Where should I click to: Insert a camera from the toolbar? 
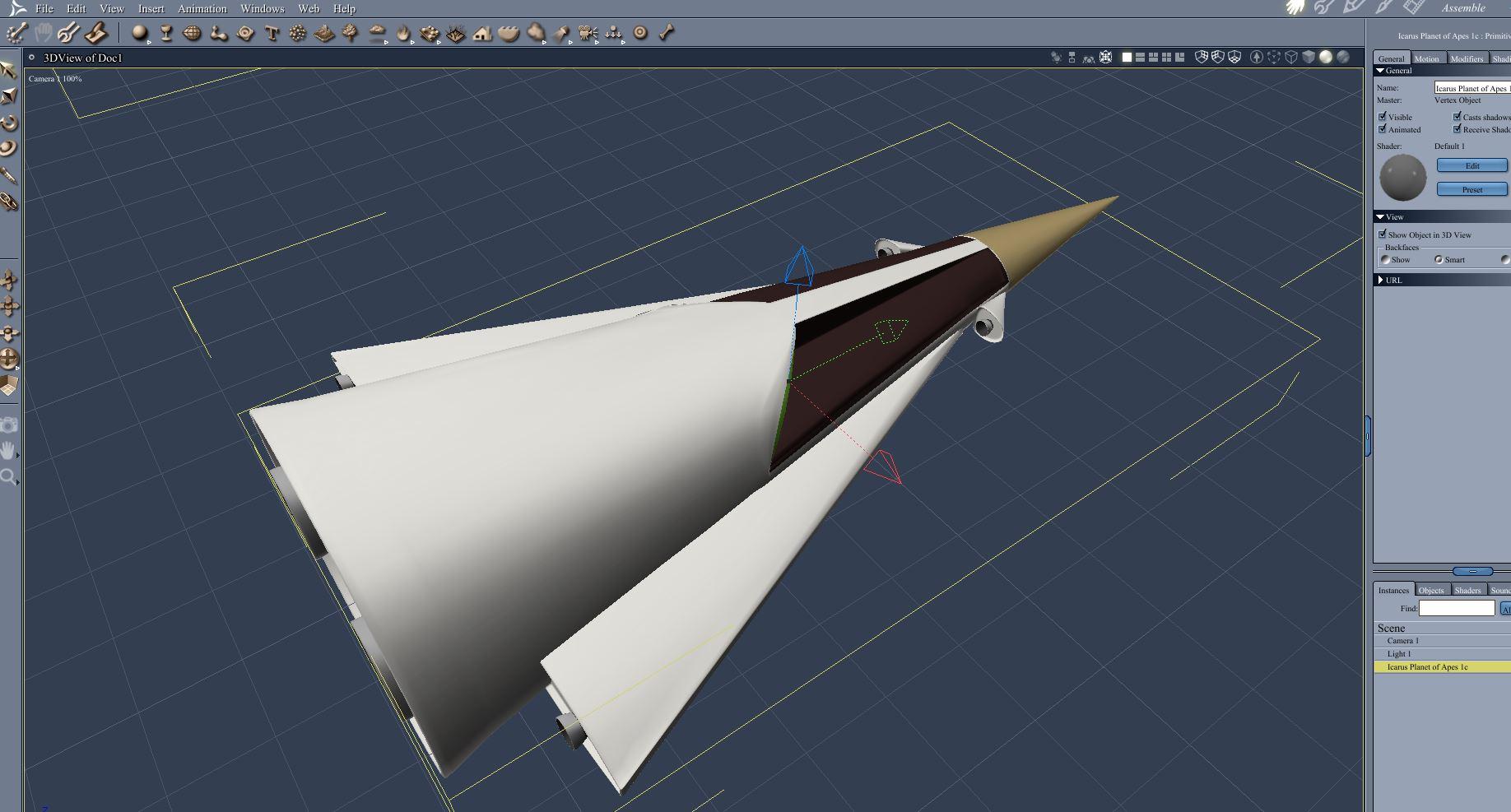(x=588, y=33)
